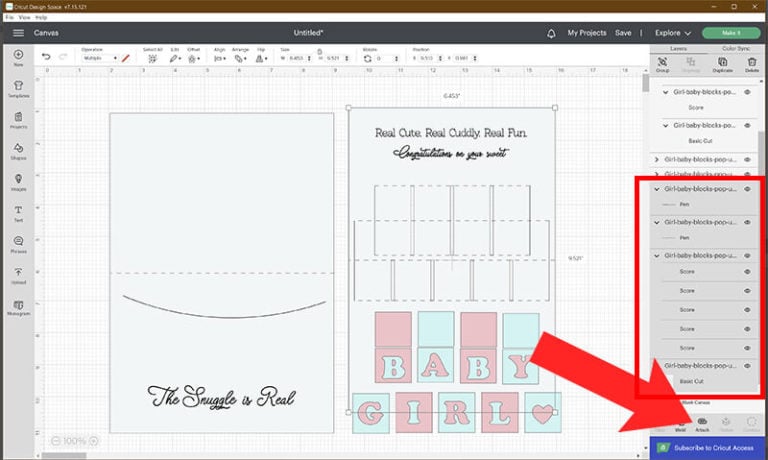The image size is (768, 460).
Task: Open the Help menu
Action: click(x=41, y=17)
